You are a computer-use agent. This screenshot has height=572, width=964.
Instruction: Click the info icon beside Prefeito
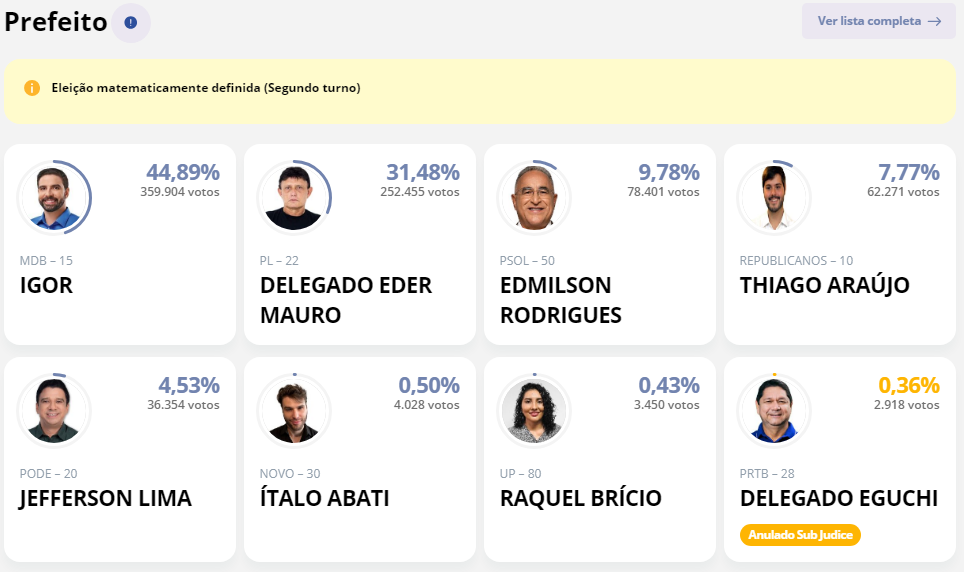click(130, 22)
